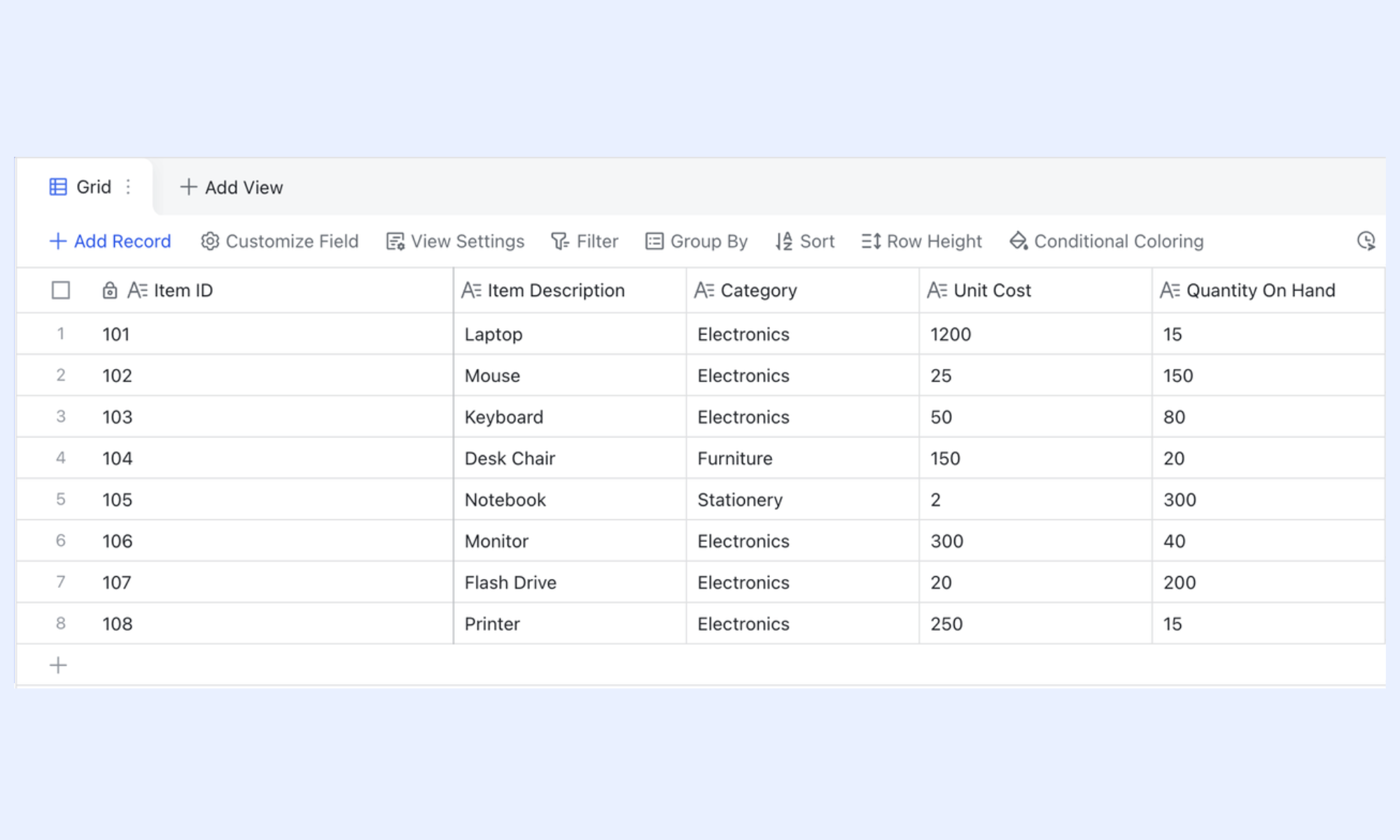
Task: Click the View Settings icon
Action: 395,241
